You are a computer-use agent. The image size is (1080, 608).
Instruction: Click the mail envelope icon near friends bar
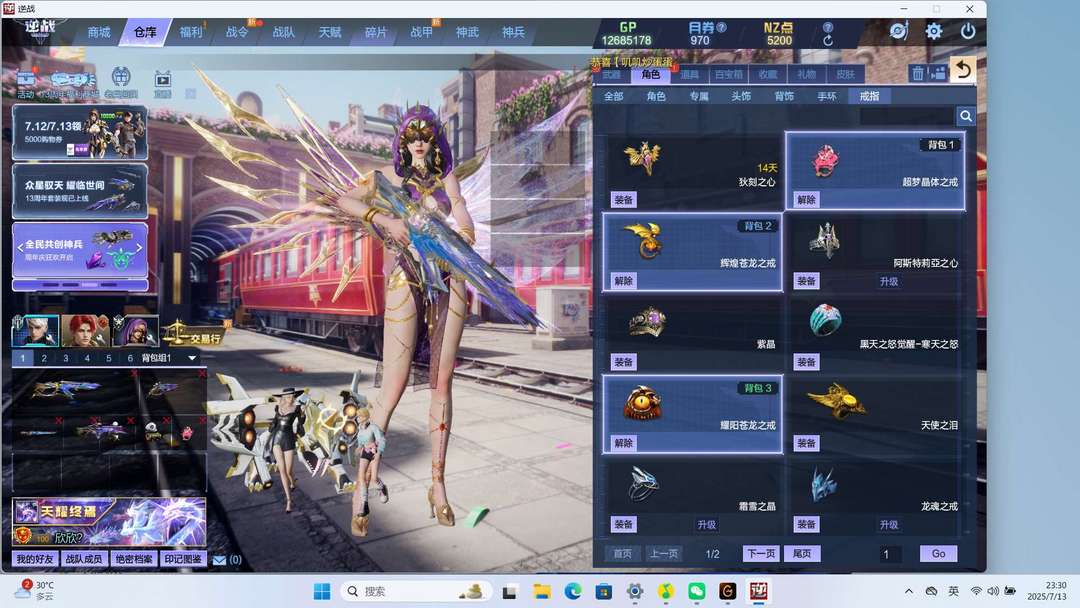tap(220, 560)
